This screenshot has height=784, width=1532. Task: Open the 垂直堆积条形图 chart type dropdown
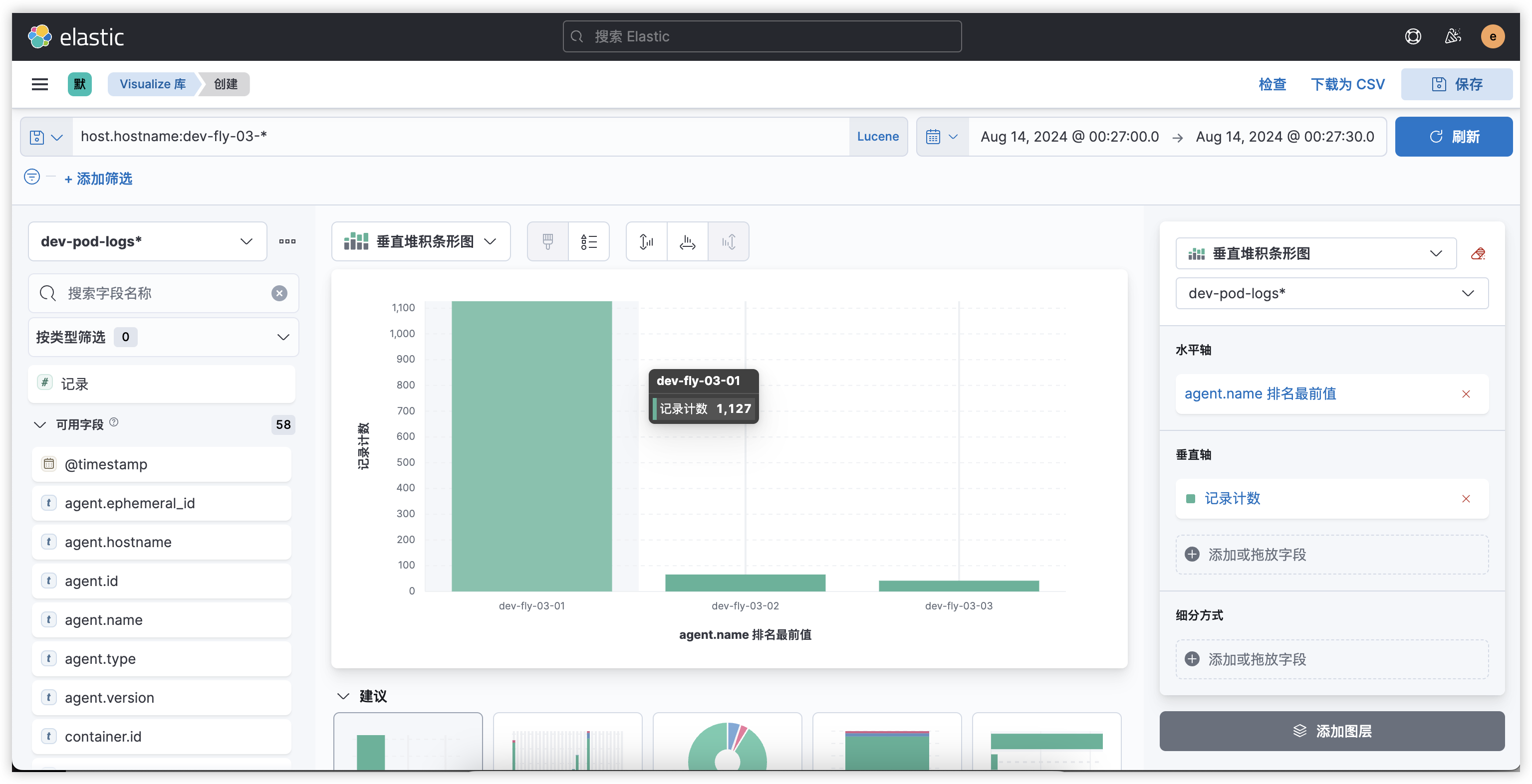pyautogui.click(x=421, y=241)
